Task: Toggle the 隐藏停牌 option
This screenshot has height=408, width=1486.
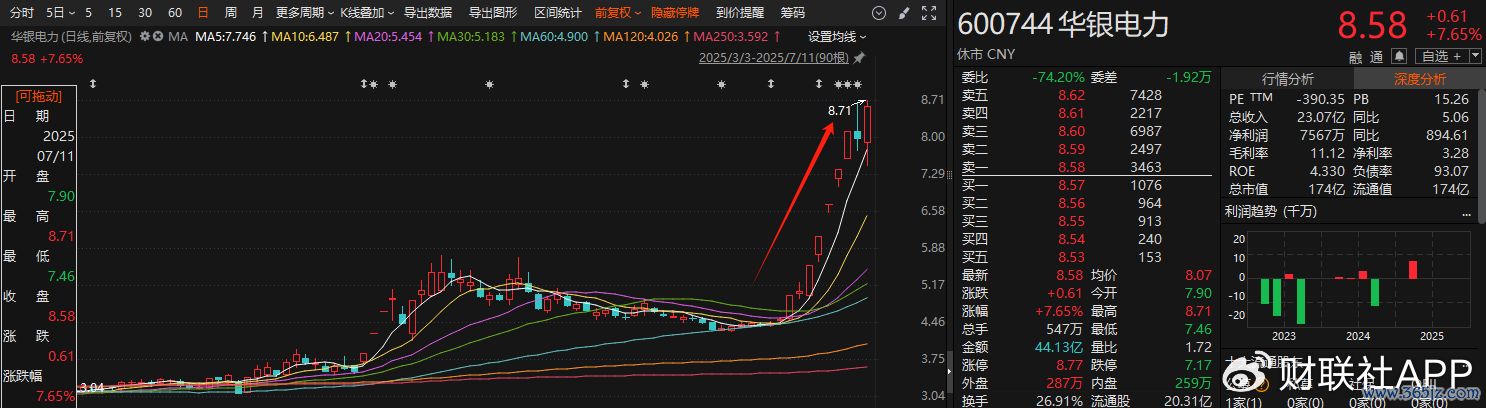Action: tap(675, 13)
